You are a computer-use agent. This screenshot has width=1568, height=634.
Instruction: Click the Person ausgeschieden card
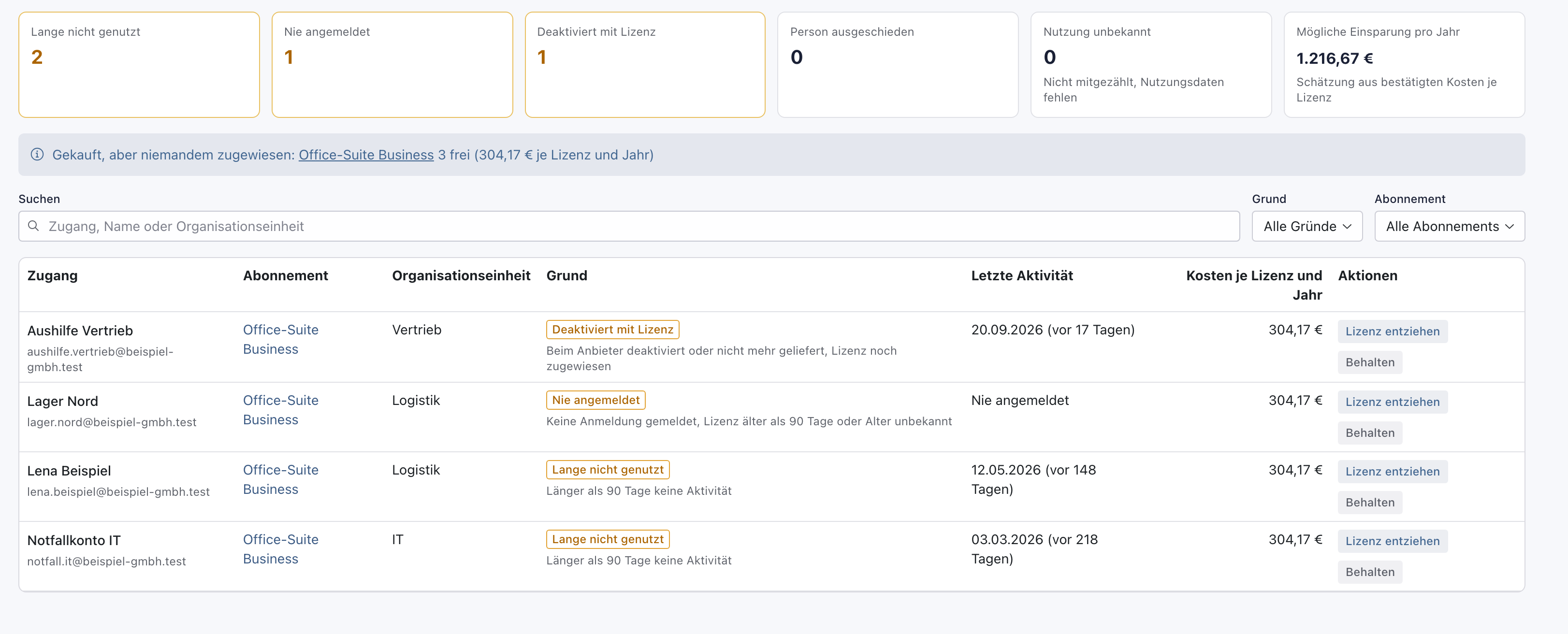898,64
